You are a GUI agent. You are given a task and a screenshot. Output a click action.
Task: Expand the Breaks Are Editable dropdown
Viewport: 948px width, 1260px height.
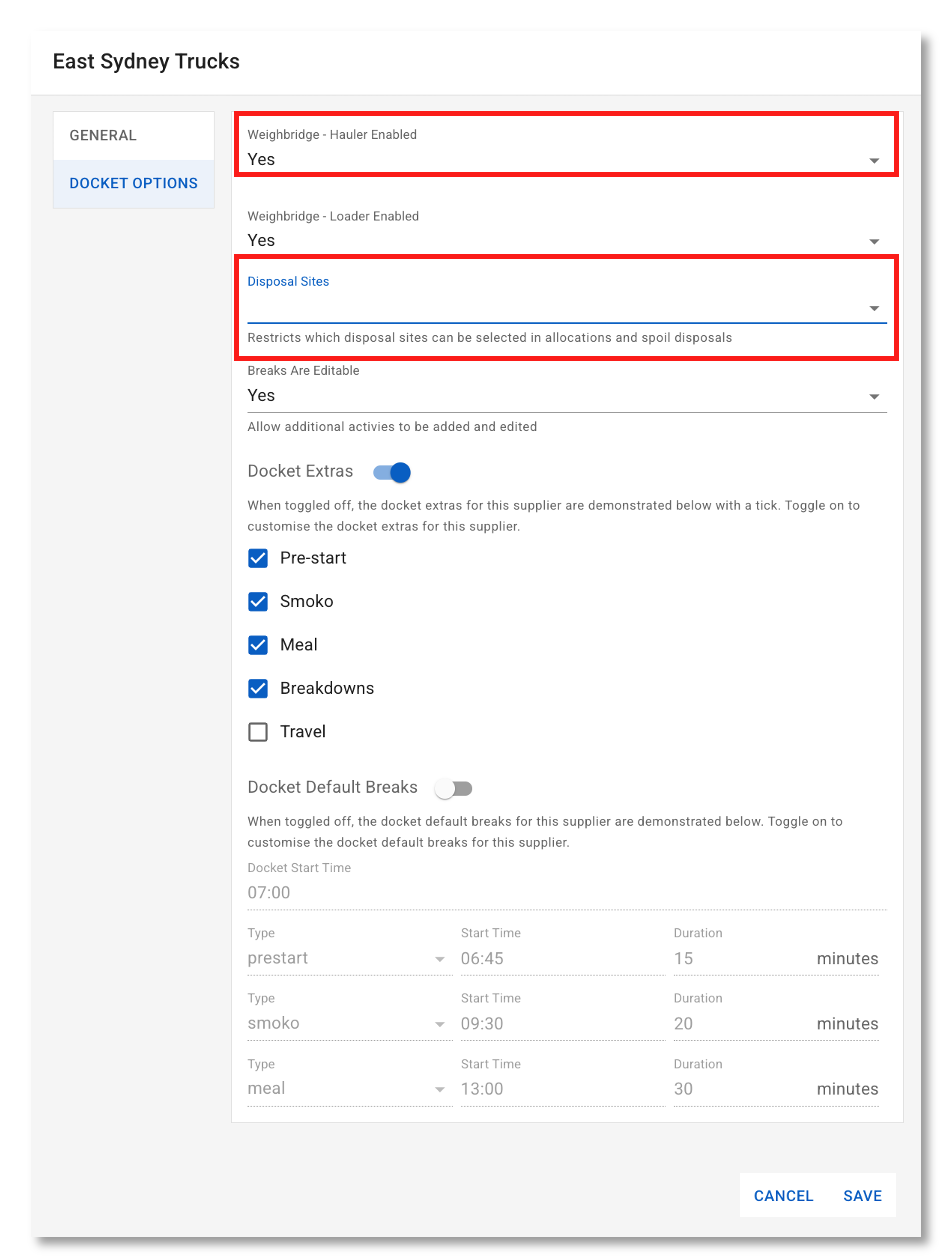click(566, 396)
